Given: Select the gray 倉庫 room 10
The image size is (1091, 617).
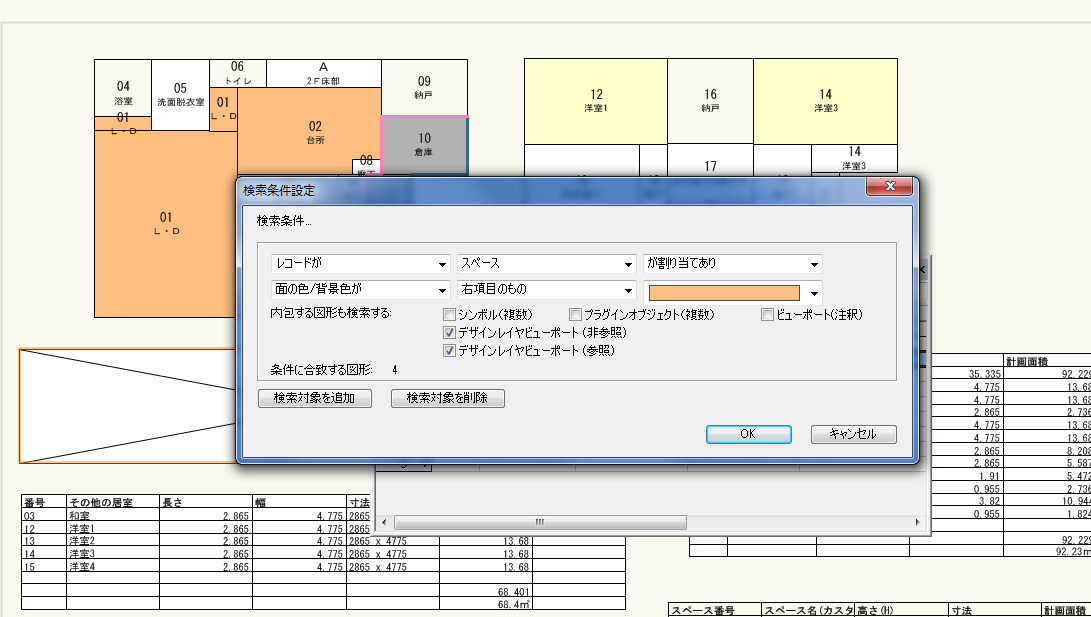Looking at the screenshot, I should coord(424,145).
